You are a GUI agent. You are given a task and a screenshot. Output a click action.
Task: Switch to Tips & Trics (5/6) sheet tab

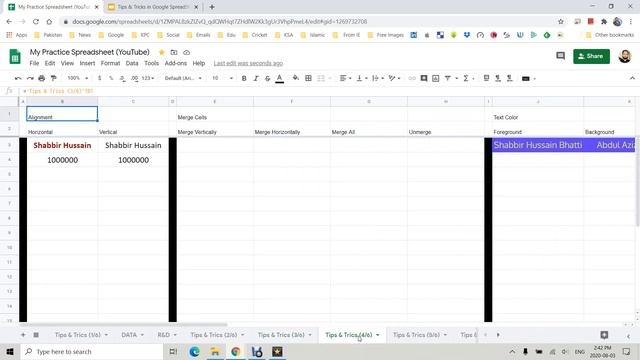click(x=416, y=335)
